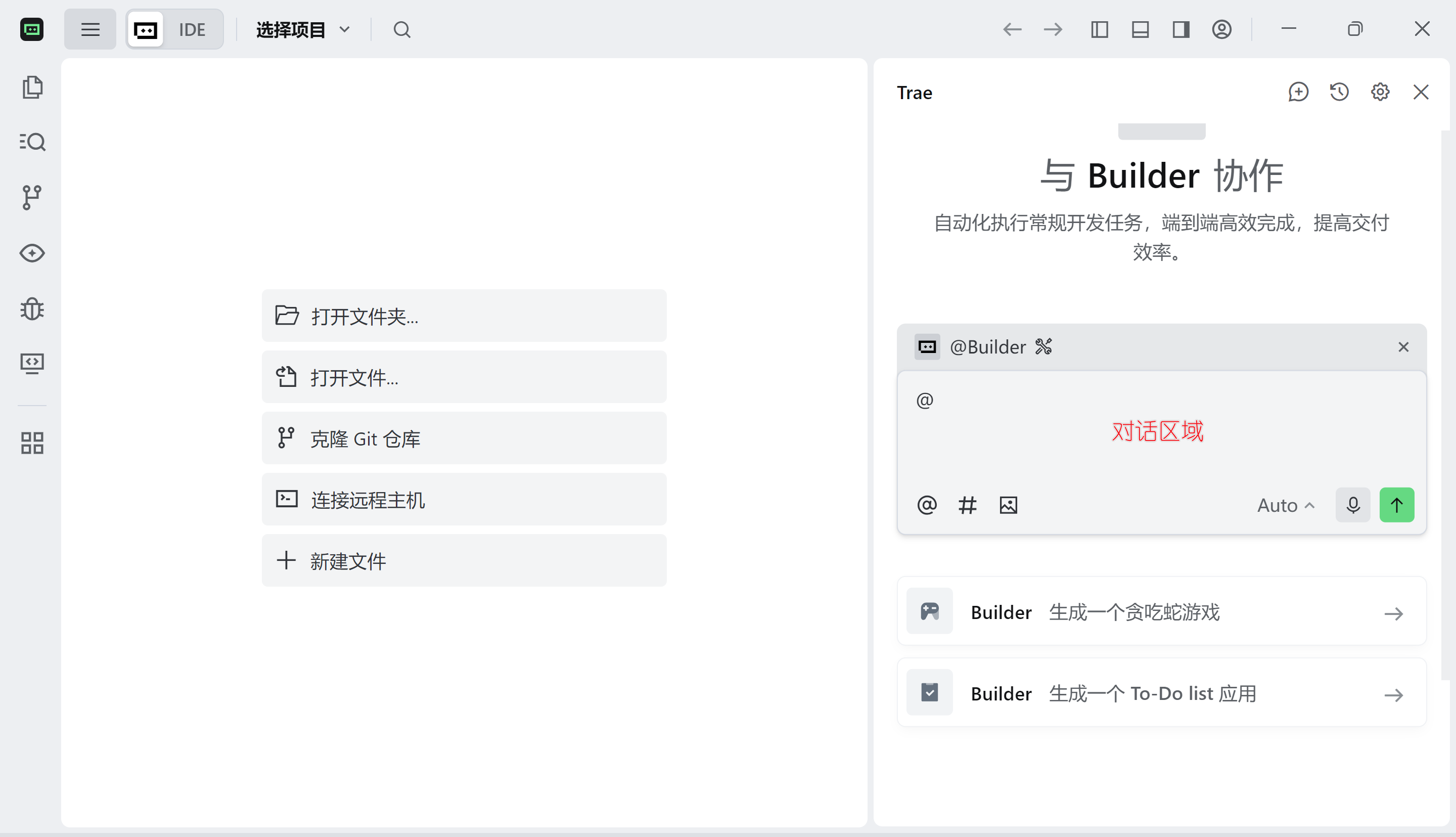Click the checkbox icon on To-Do card

tap(930, 692)
